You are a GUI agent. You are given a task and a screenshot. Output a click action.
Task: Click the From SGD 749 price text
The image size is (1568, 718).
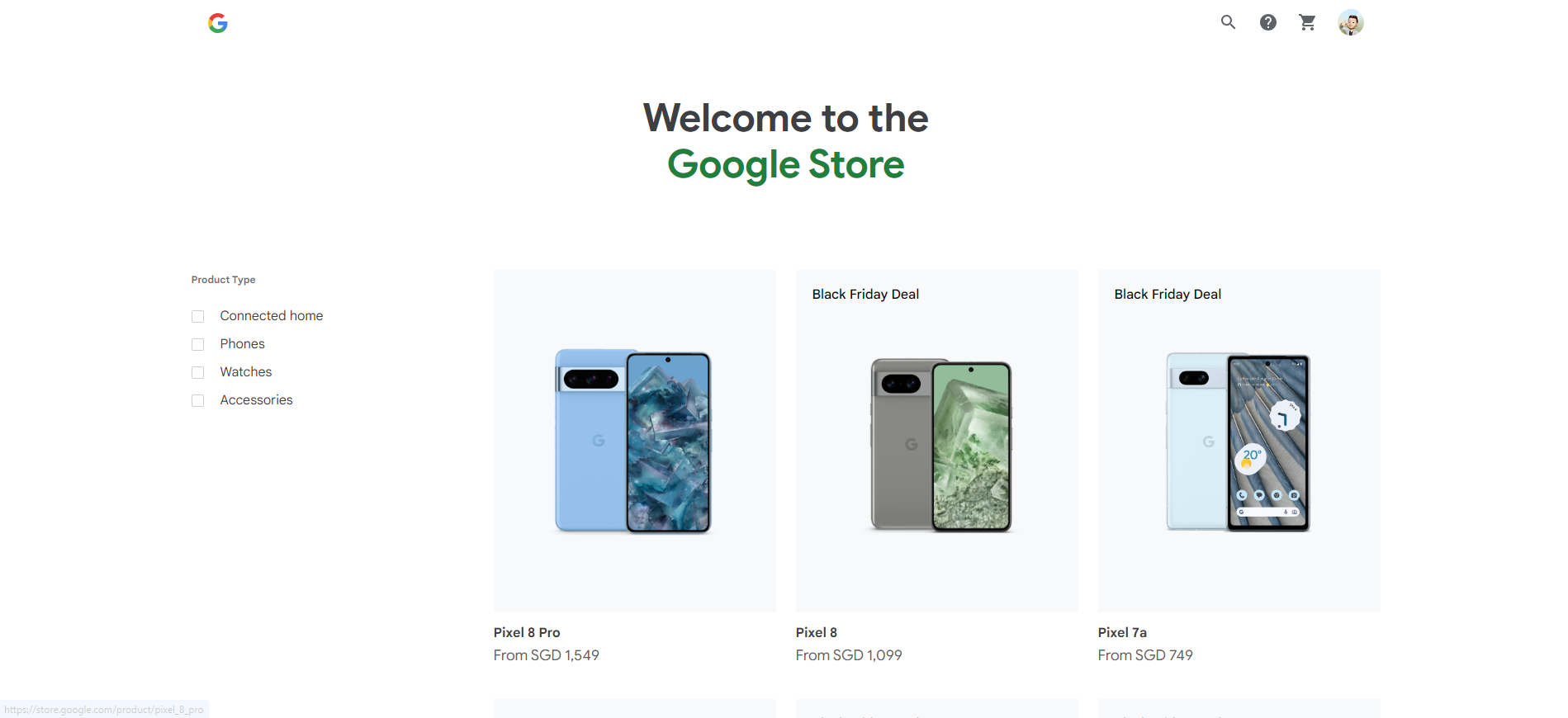pyautogui.click(x=1145, y=655)
